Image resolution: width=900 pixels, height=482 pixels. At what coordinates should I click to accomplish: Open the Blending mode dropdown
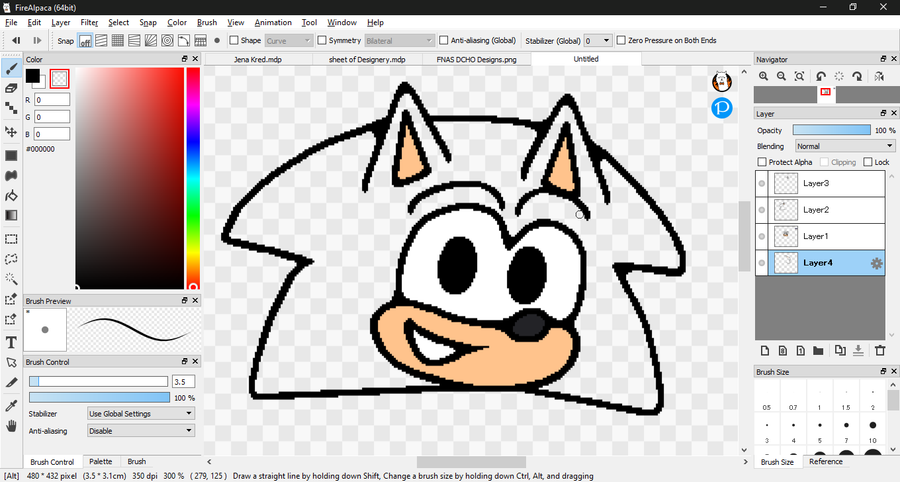[845, 146]
